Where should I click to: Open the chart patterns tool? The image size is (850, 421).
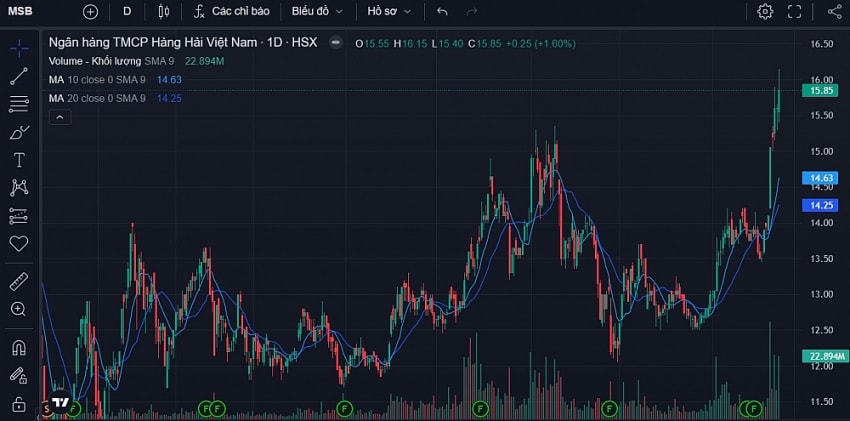tap(19, 187)
